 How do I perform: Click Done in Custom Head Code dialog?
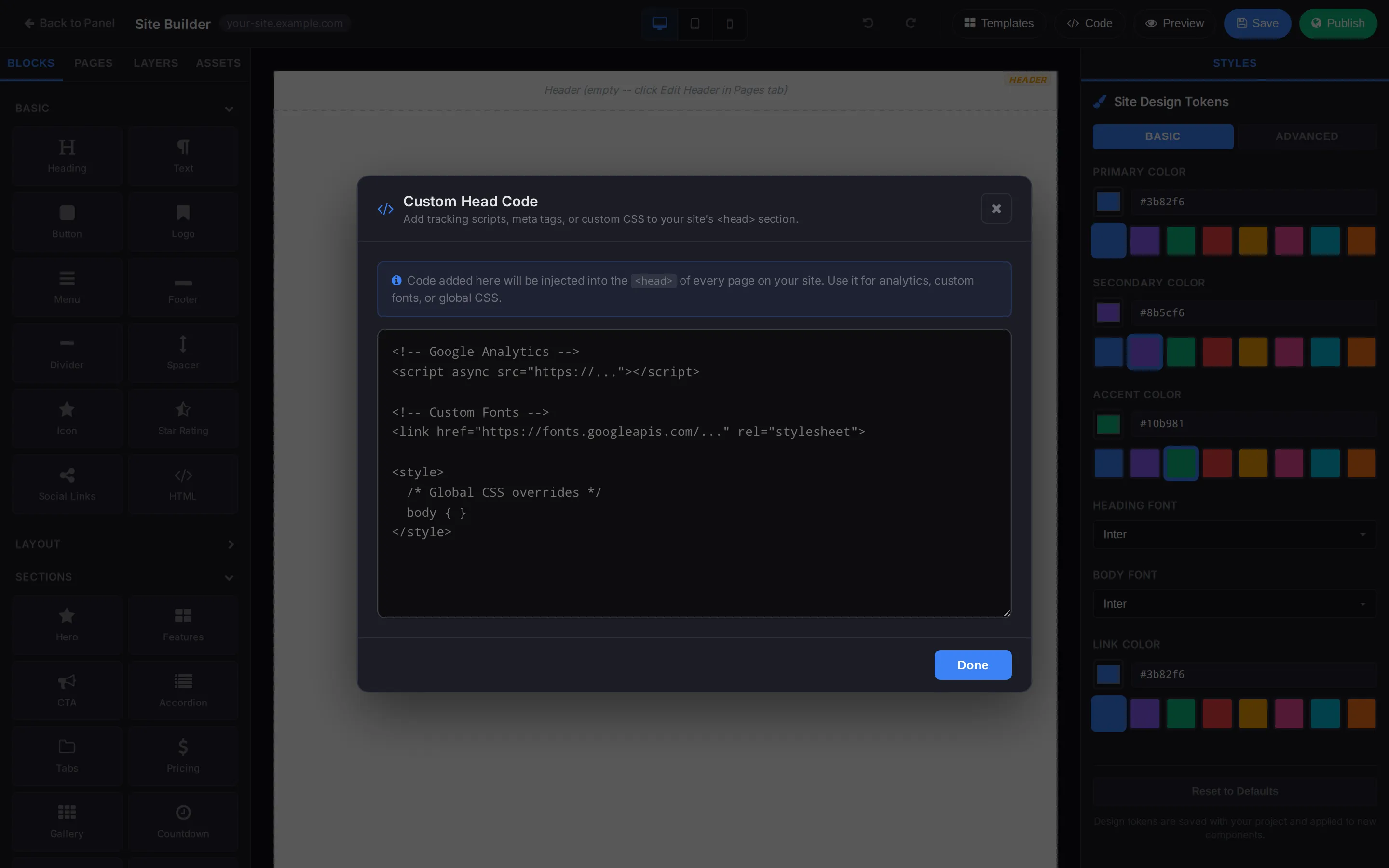[973, 665]
